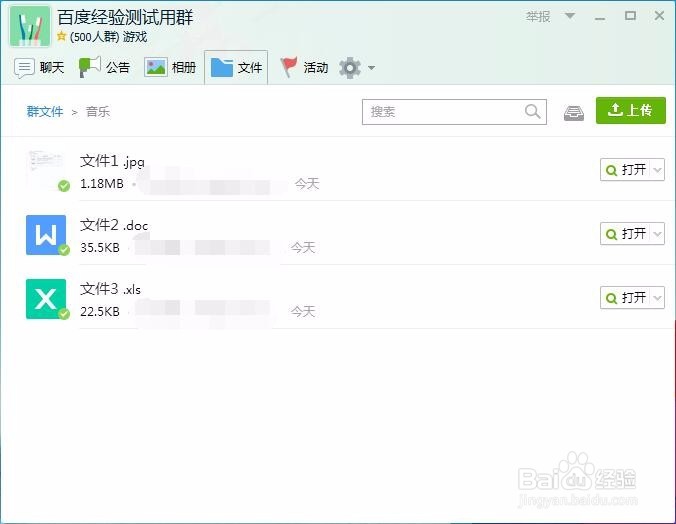
Task: Focus the 搜索 search field
Action: click(x=454, y=112)
